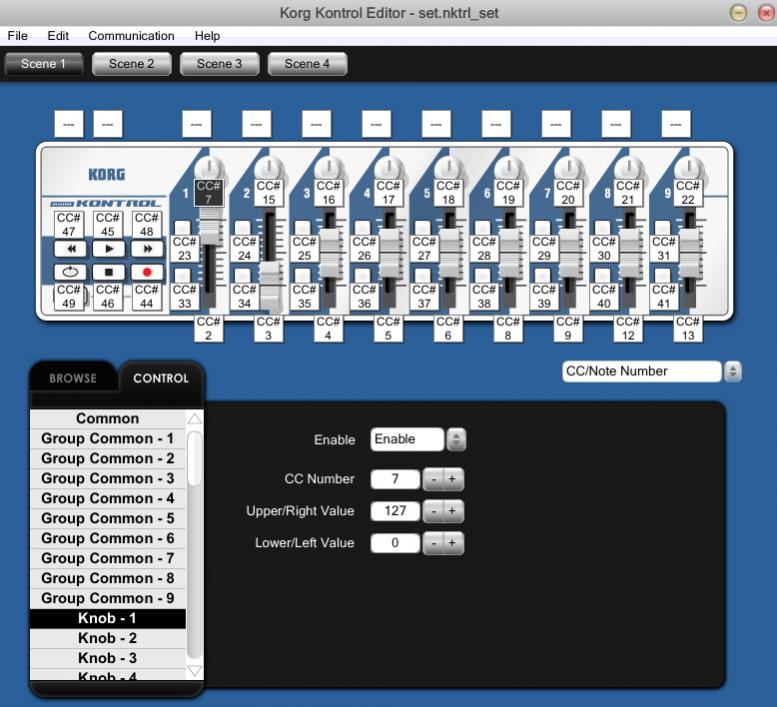
Task: Select the CC# 44 transport assignment label
Action: click(x=147, y=296)
